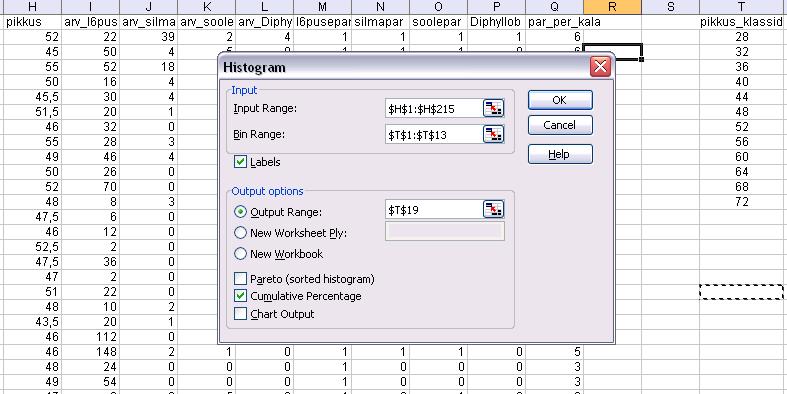
Task: Enable Chart Output checkbox
Action: (x=241, y=314)
